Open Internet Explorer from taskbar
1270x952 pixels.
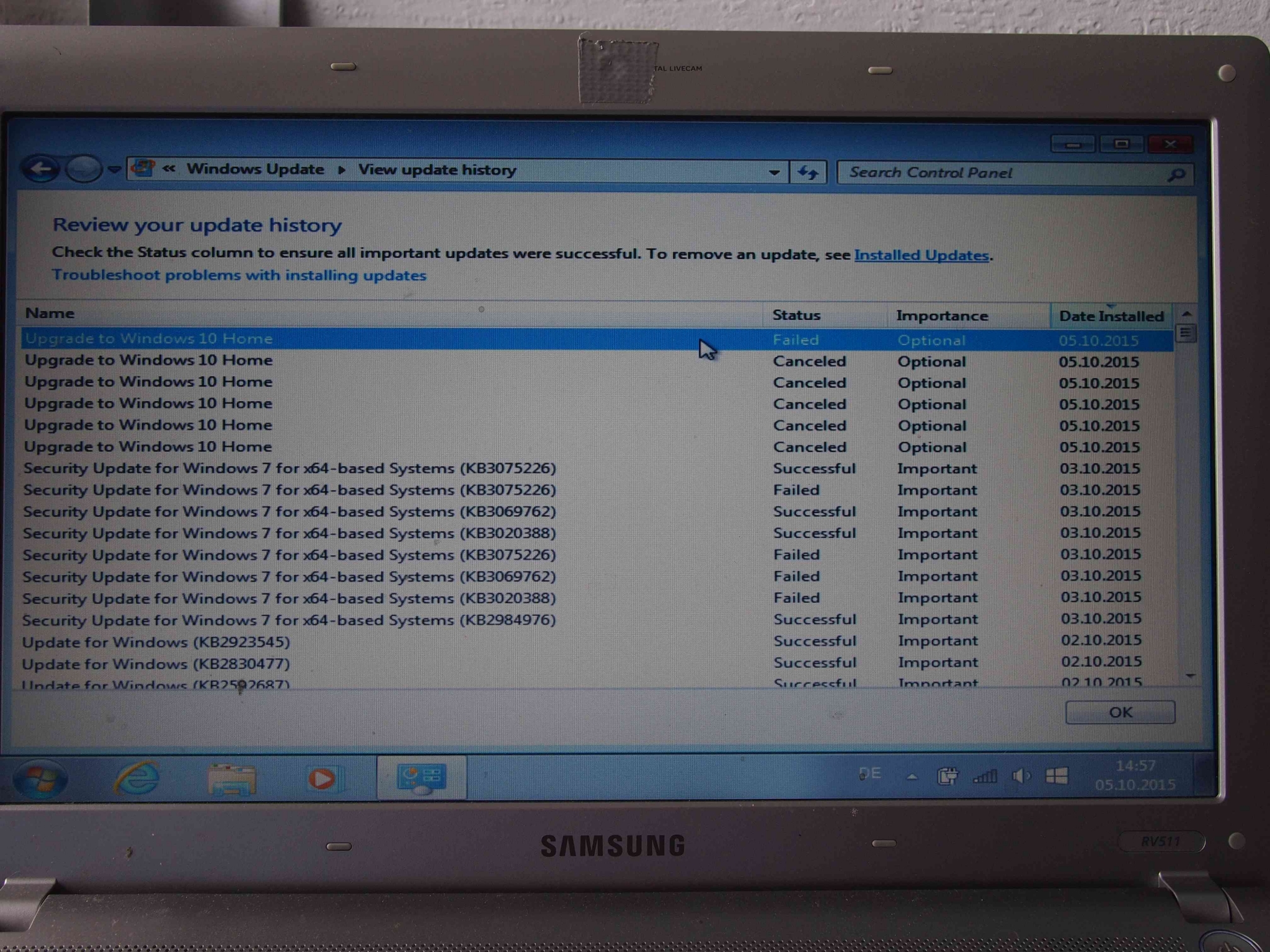click(137, 778)
